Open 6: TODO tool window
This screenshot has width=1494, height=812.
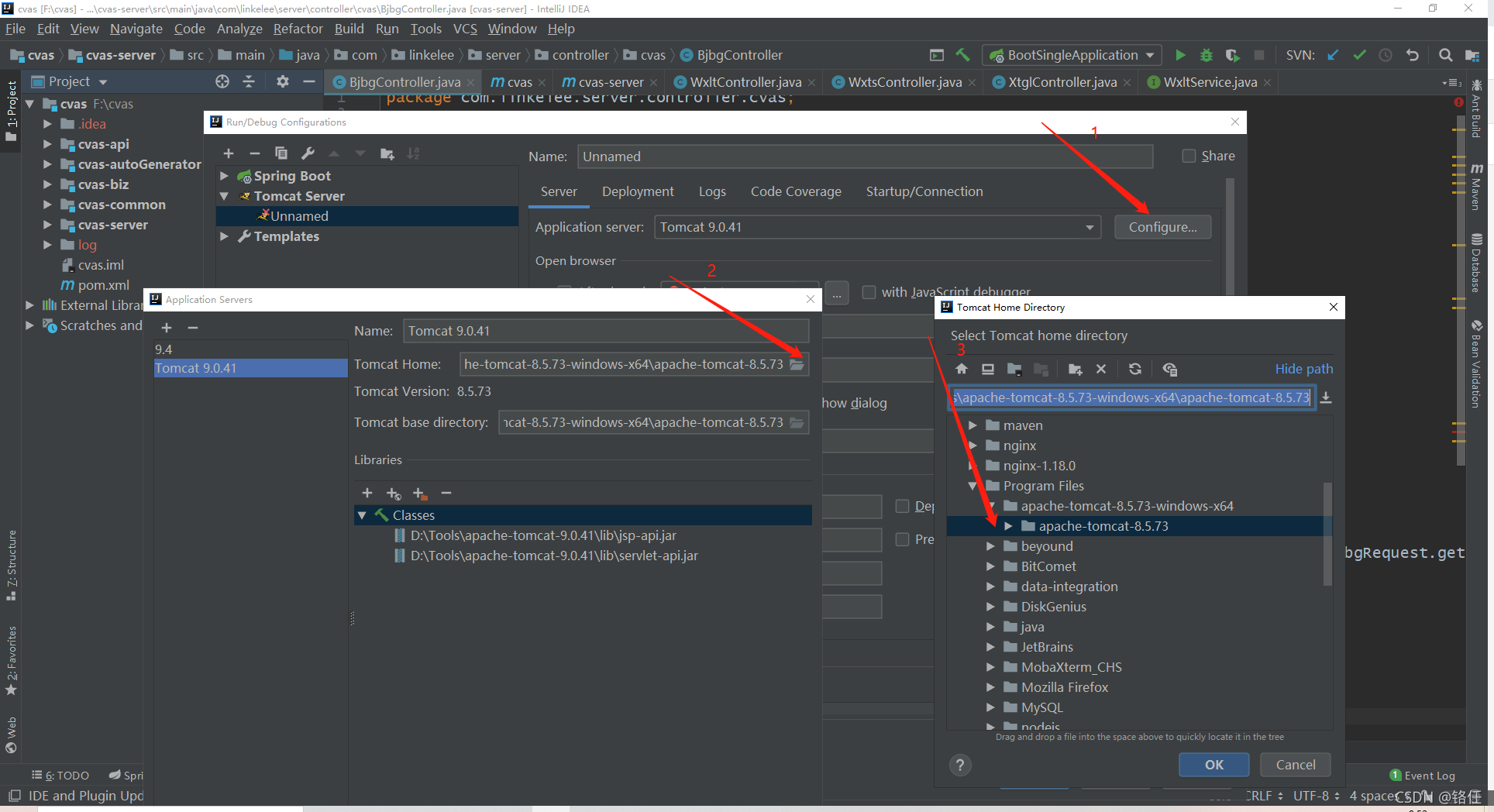(x=60, y=776)
